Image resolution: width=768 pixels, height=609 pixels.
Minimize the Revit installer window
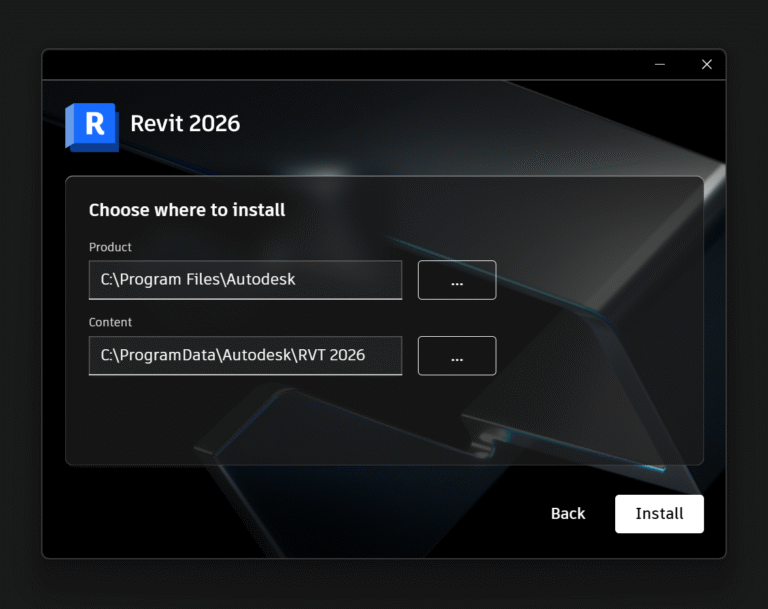[x=660, y=64]
